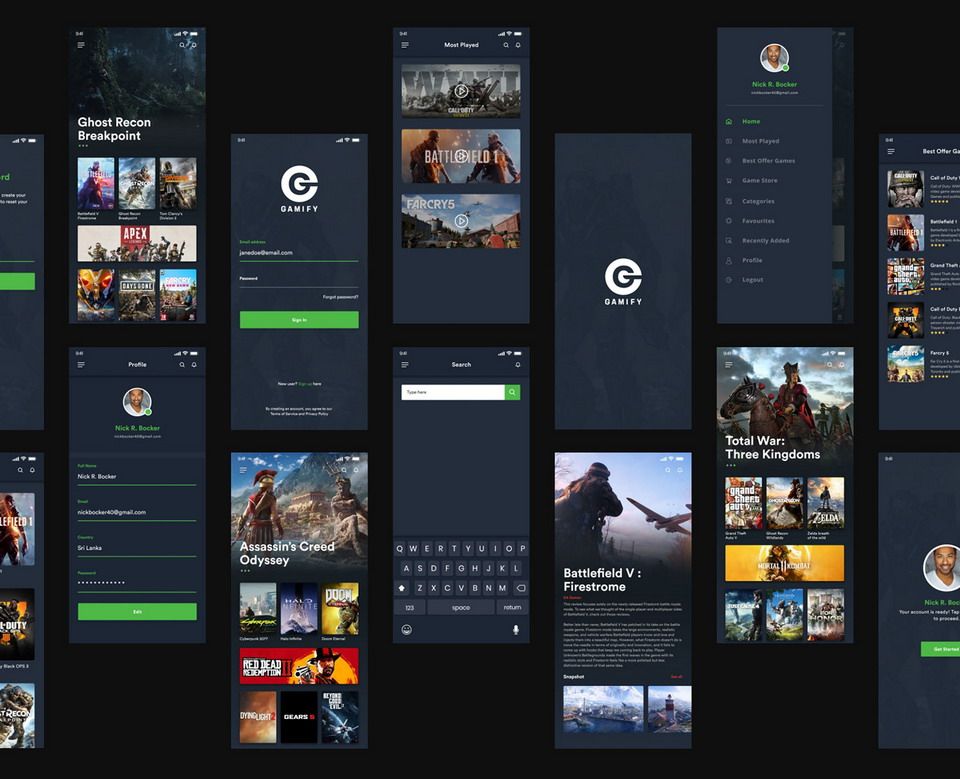Click Forgot password link
This screenshot has height=779, width=960.
click(x=340, y=297)
